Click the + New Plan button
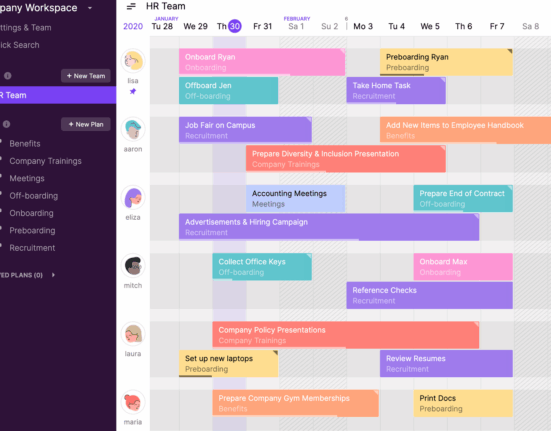Screen dimensions: 551x431 [x=86, y=124]
